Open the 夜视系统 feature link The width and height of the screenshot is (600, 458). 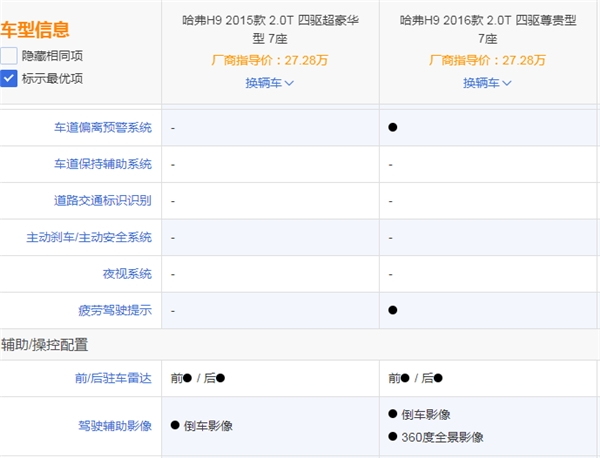127,274
